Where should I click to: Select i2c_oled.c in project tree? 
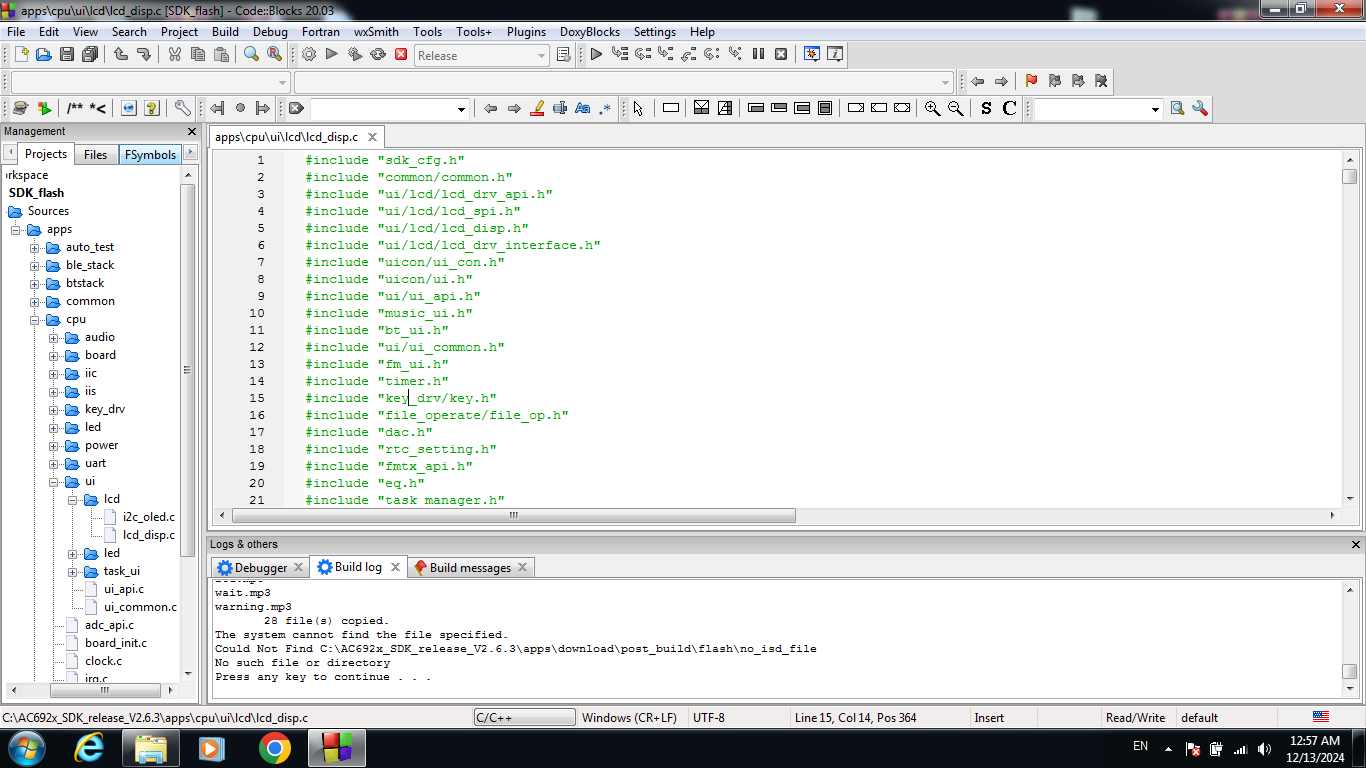pyautogui.click(x=148, y=517)
